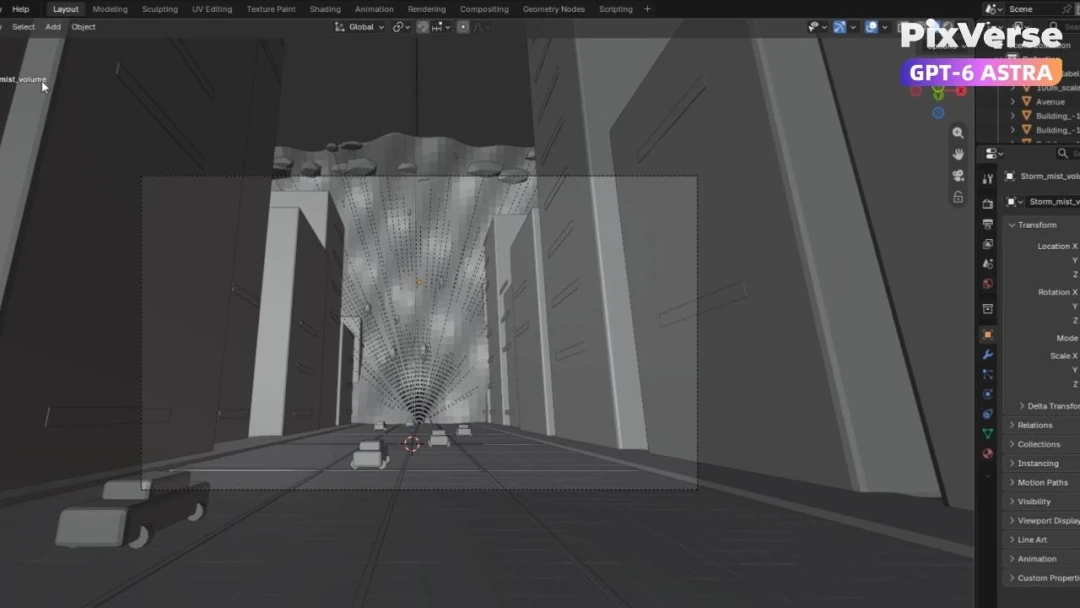The image size is (1080, 608).
Task: Open the proportional falloff dropdown
Action: pyautogui.click(x=481, y=27)
